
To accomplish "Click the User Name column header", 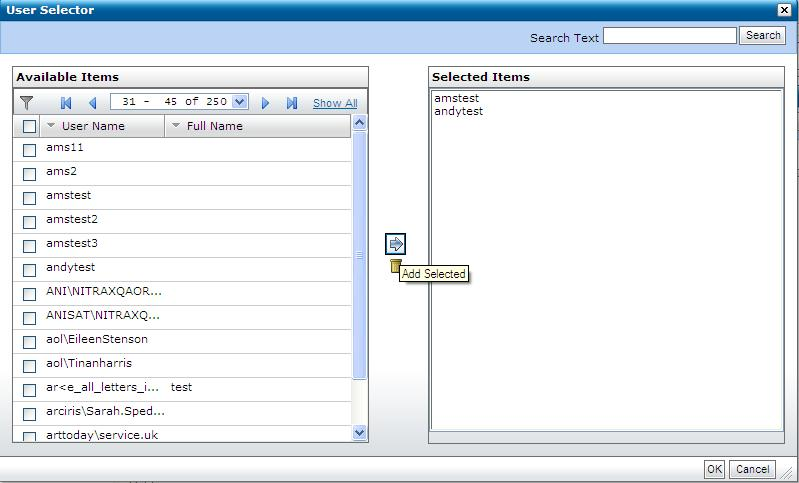I will (x=102, y=126).
